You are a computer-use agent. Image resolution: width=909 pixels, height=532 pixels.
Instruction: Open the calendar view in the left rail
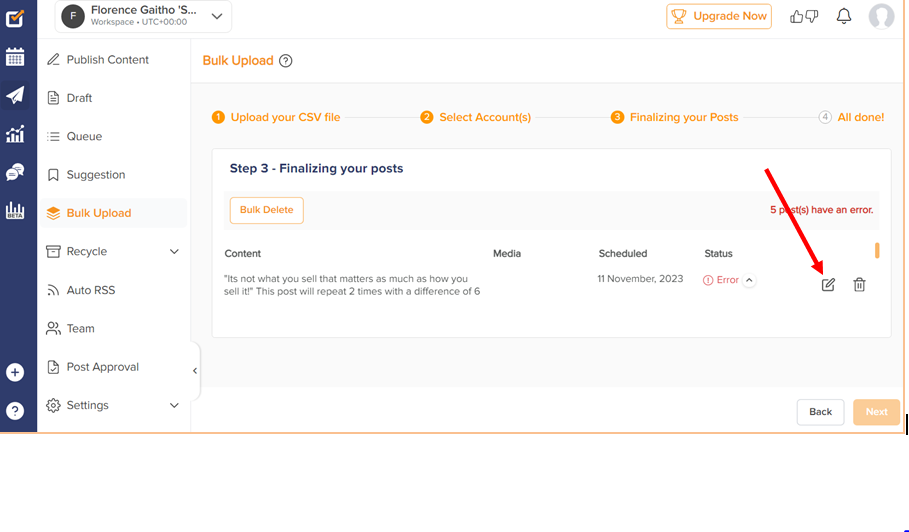click(x=15, y=57)
